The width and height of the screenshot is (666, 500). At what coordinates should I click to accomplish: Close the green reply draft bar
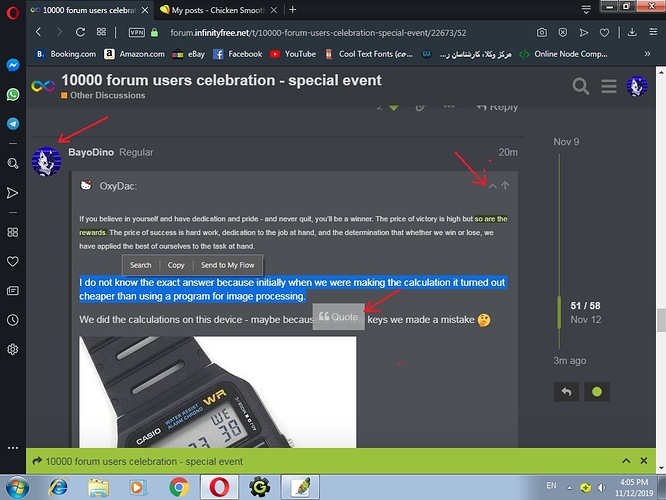[x=644, y=461]
